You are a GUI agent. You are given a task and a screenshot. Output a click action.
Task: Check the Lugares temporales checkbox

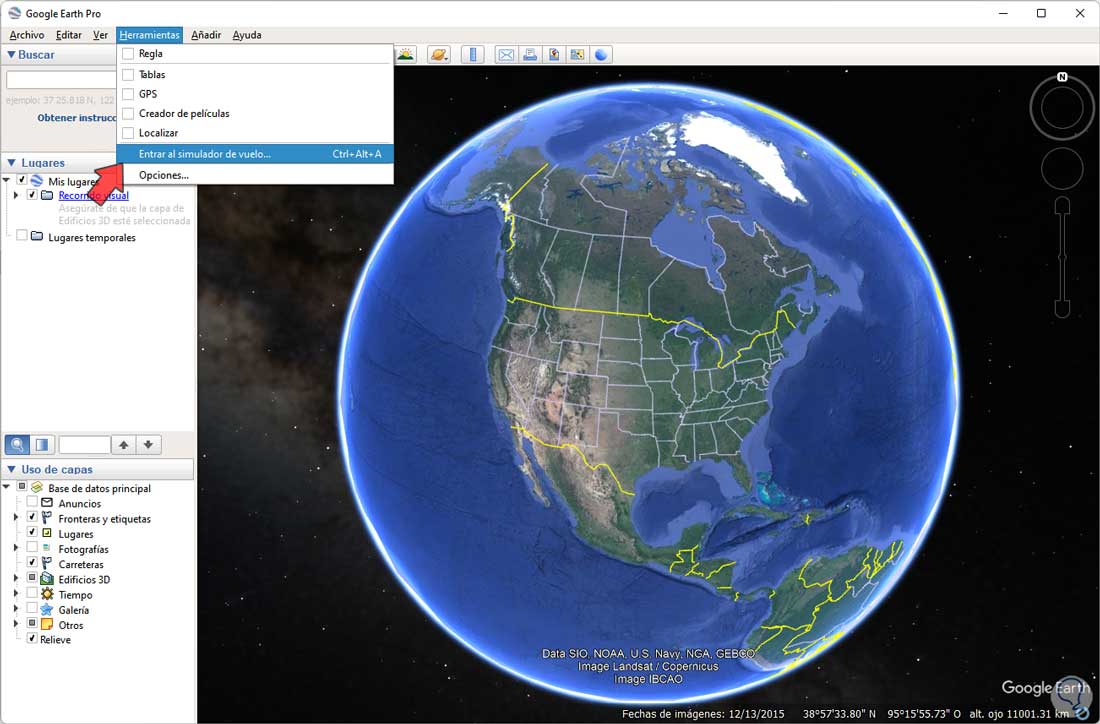pos(22,236)
